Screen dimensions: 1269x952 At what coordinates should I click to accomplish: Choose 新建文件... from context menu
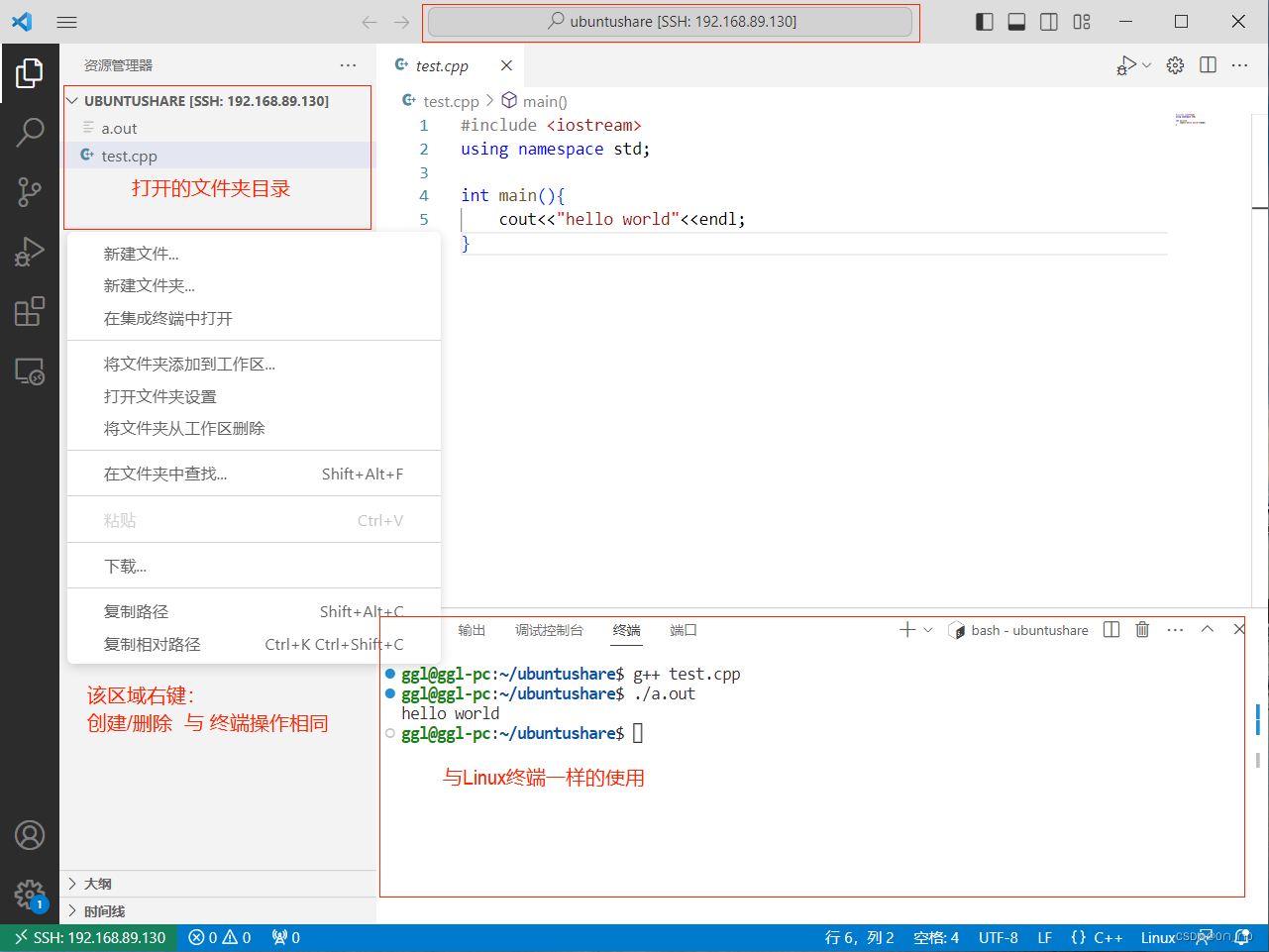(x=254, y=255)
